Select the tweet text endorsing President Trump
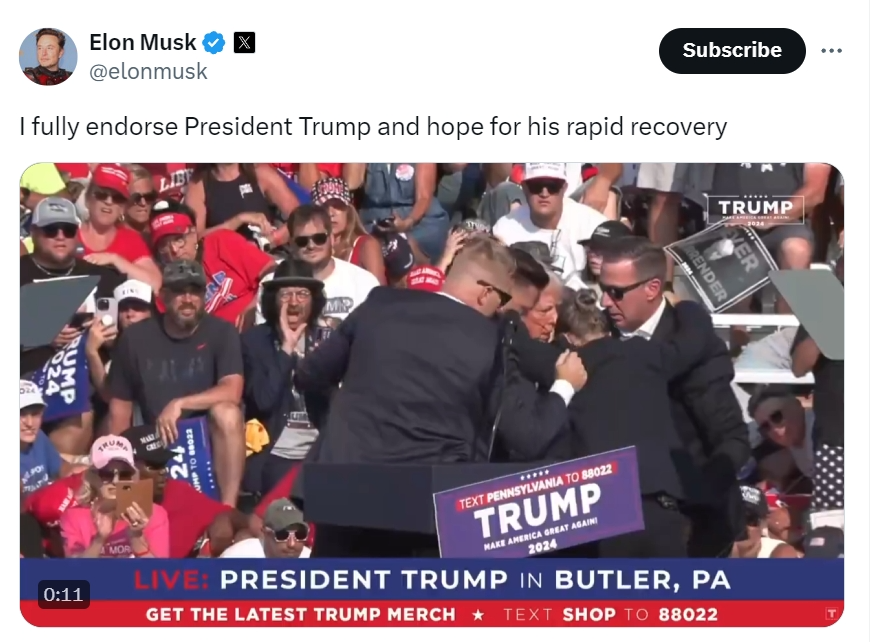This screenshot has height=642, width=876. point(373,126)
